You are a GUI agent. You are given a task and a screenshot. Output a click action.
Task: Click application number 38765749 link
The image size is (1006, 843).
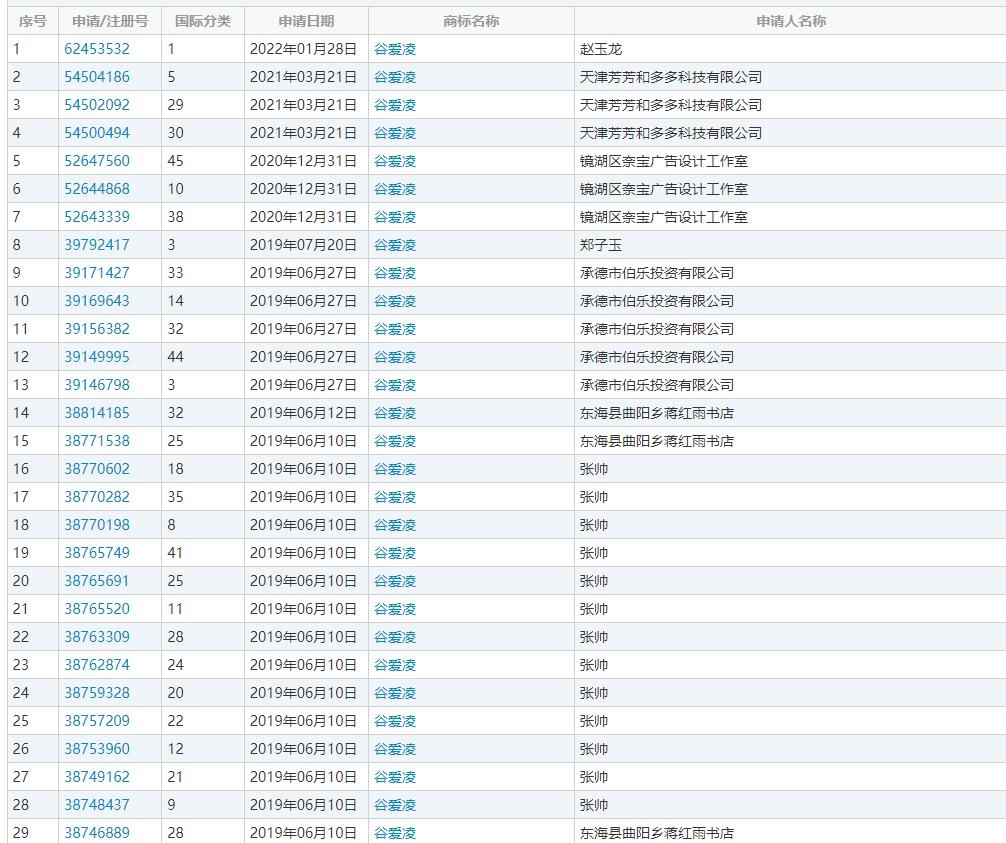click(97, 553)
